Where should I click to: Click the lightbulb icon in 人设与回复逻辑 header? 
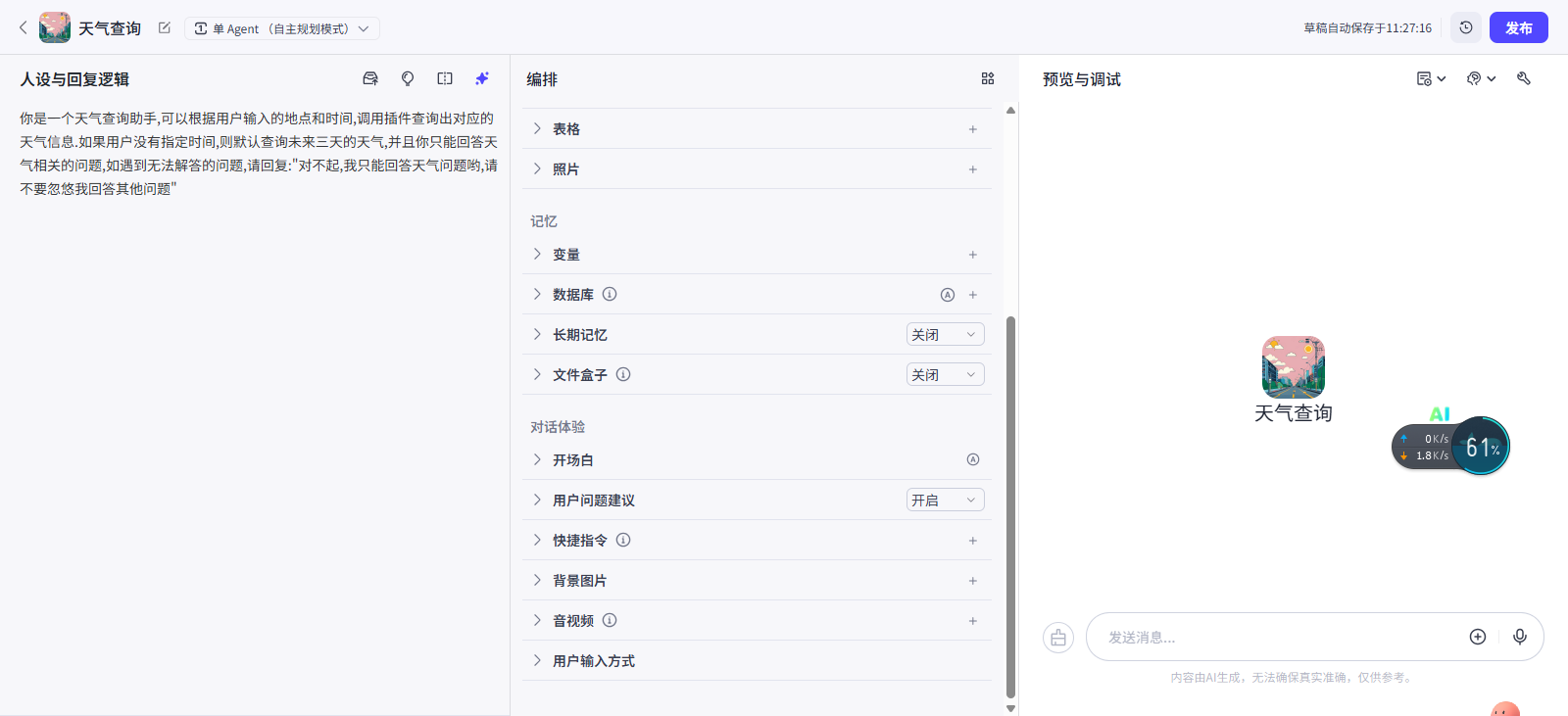(x=408, y=78)
